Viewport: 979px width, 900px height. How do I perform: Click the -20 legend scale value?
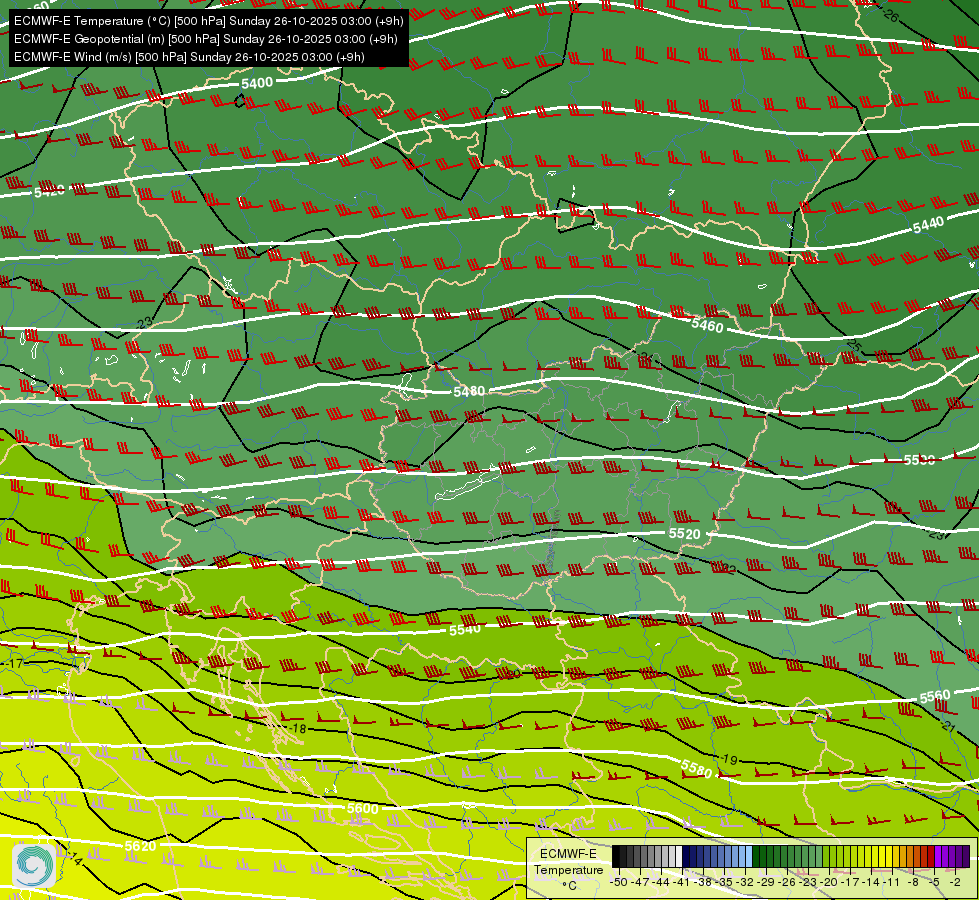point(829,882)
